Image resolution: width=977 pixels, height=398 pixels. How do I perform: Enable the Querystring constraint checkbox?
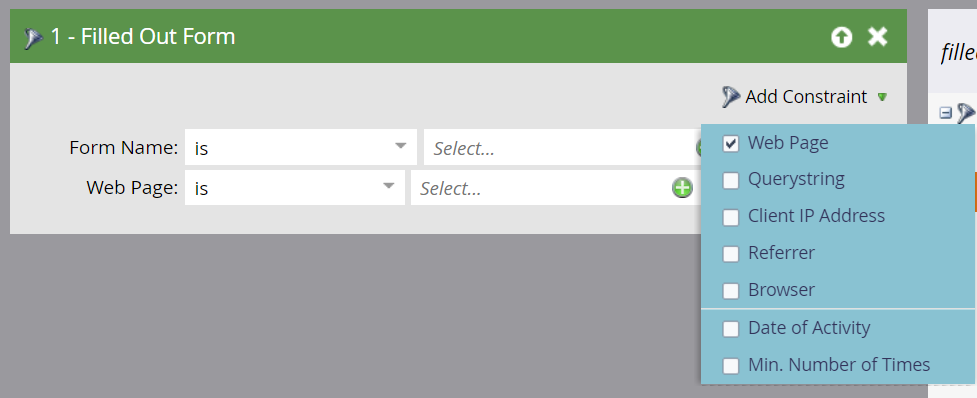tap(730, 180)
